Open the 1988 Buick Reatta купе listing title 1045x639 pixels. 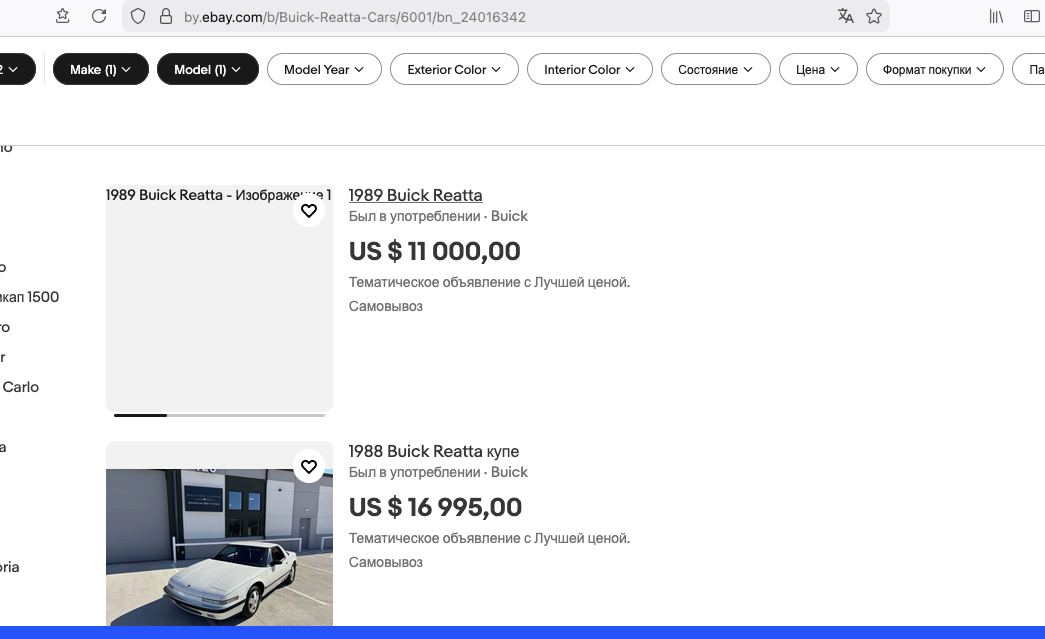pyautogui.click(x=434, y=451)
